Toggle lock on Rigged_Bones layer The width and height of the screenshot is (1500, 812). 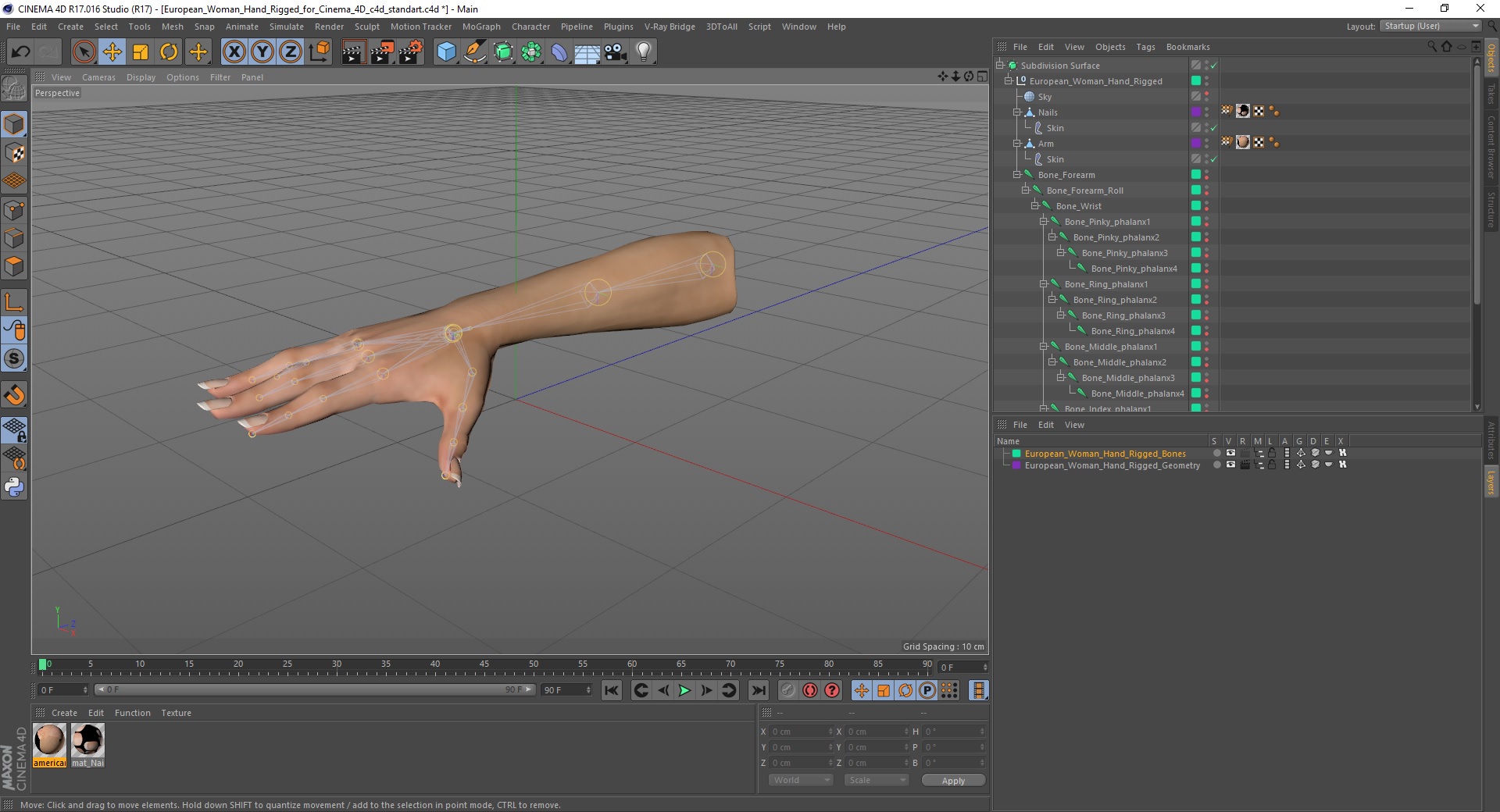tap(1272, 453)
